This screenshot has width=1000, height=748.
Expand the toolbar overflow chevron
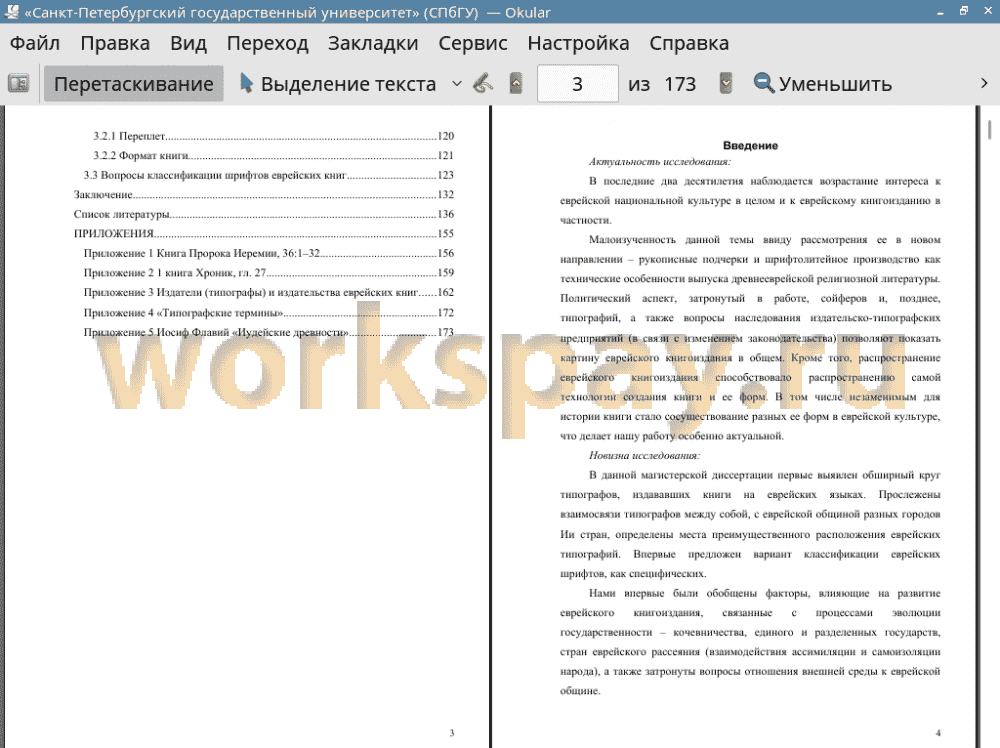(x=984, y=84)
